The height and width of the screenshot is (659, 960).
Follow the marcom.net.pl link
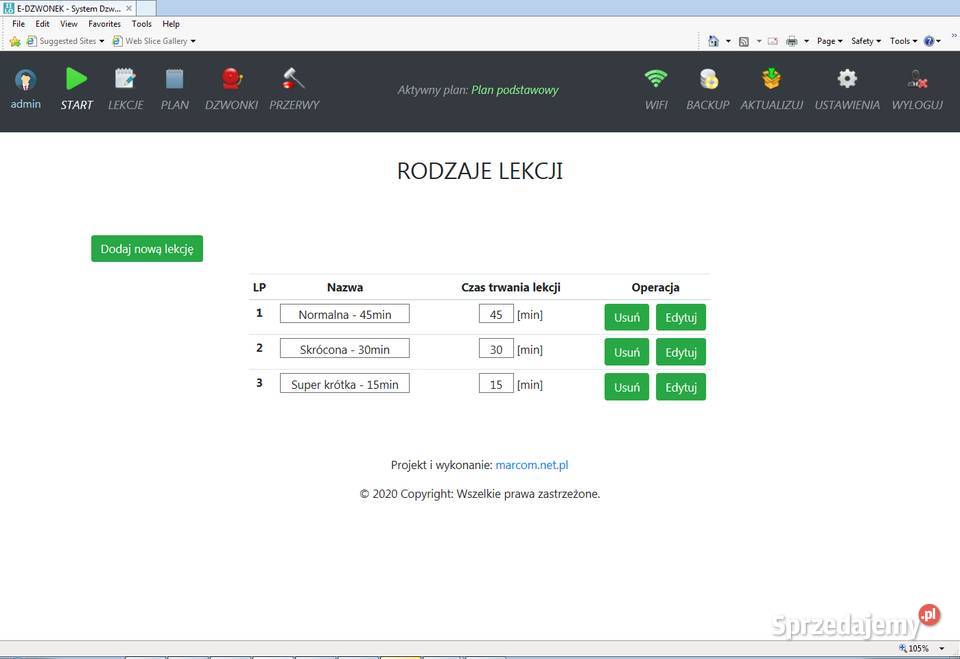tap(532, 465)
